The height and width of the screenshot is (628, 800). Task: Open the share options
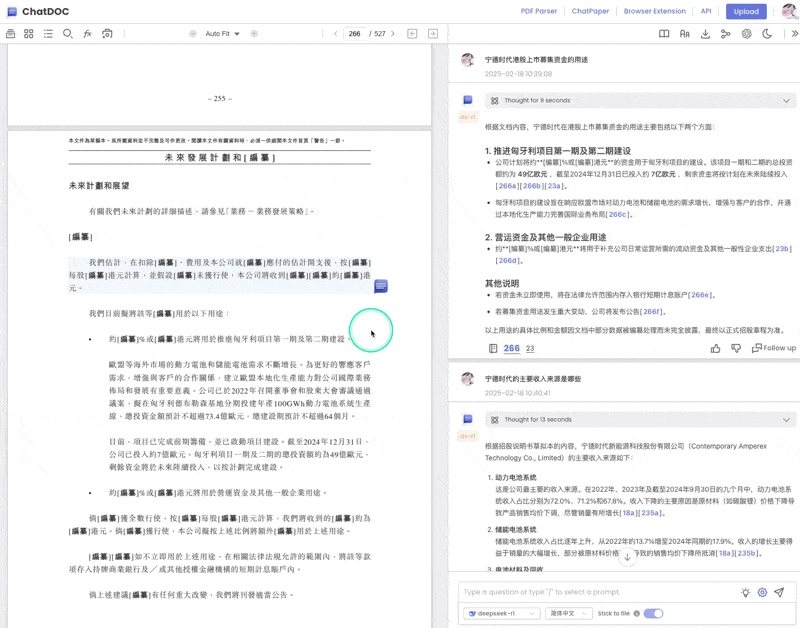pyautogui.click(x=725, y=33)
